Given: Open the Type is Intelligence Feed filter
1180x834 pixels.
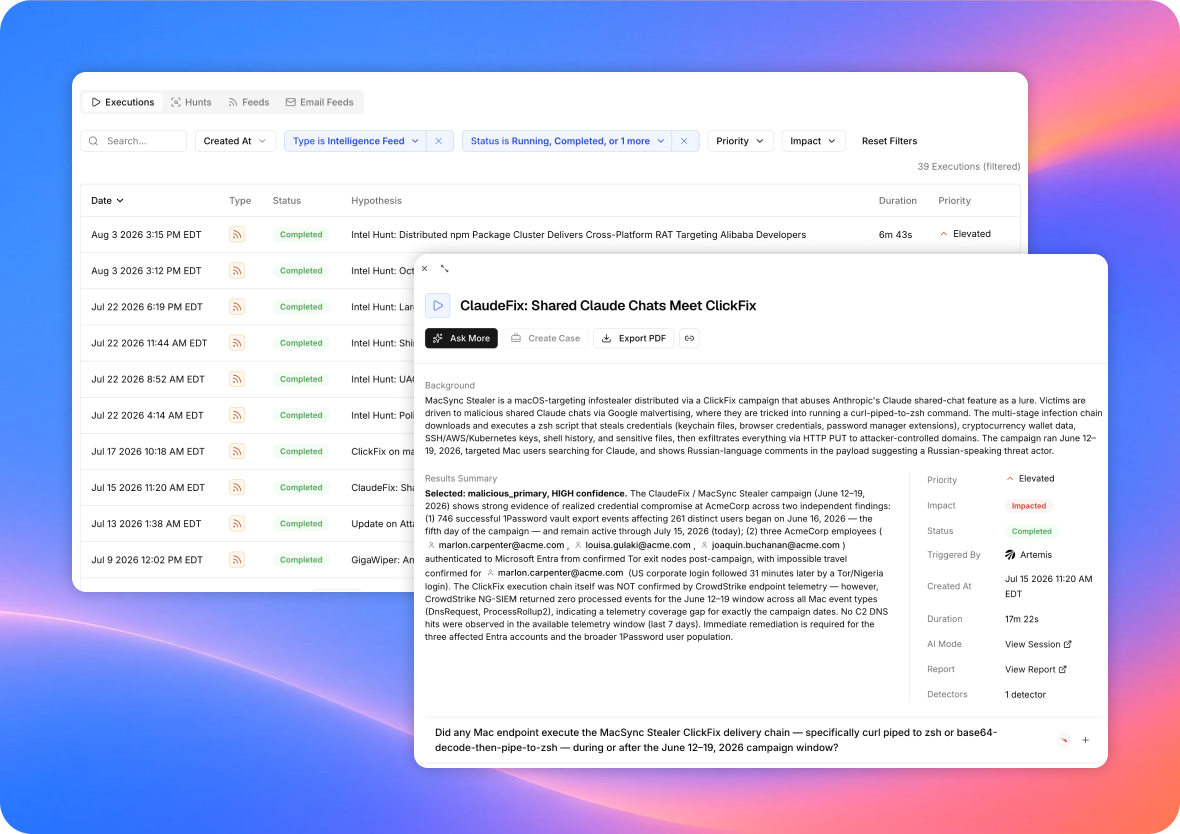Looking at the screenshot, I should pyautogui.click(x=355, y=141).
